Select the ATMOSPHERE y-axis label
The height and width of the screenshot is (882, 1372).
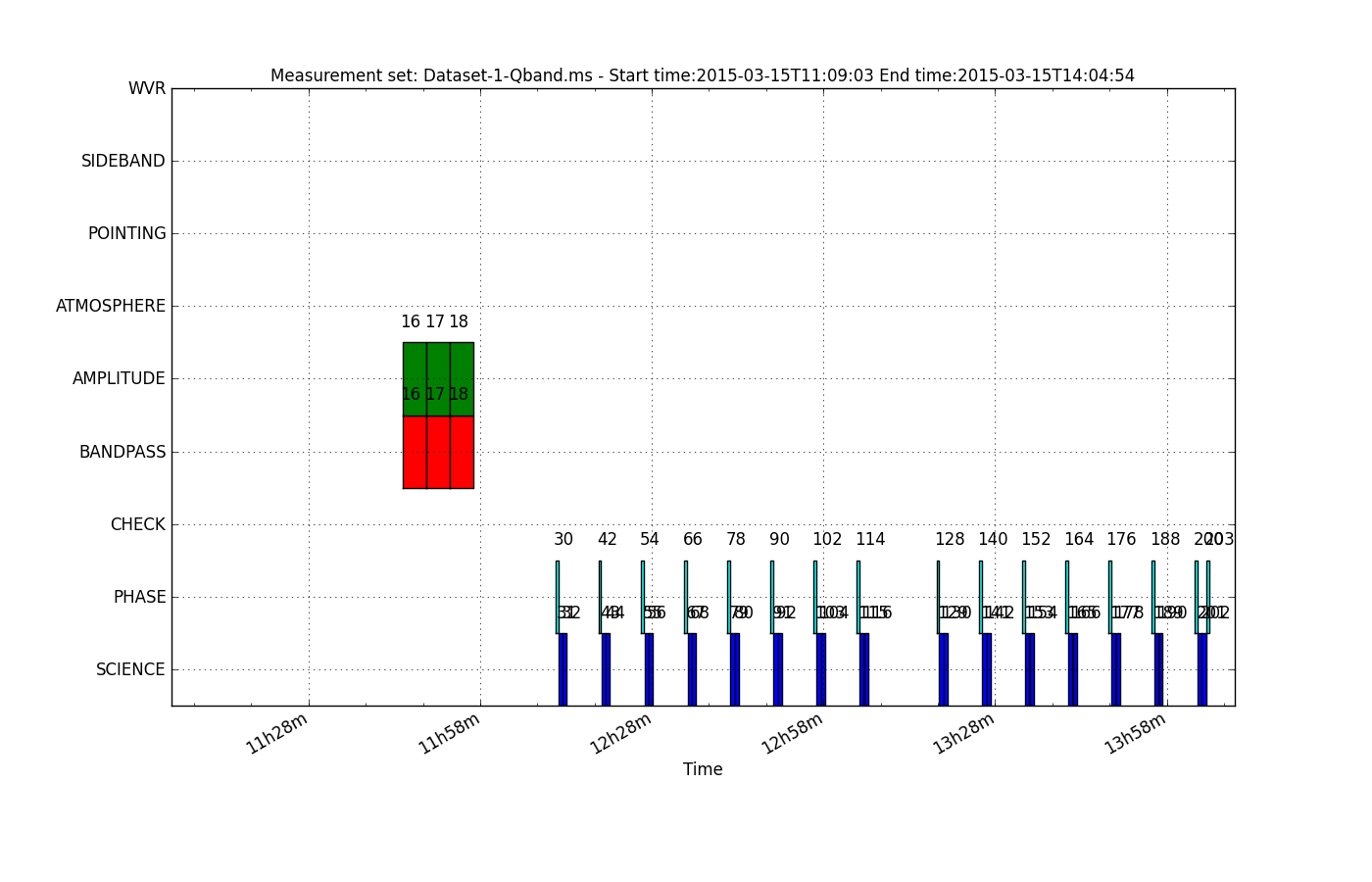point(111,307)
